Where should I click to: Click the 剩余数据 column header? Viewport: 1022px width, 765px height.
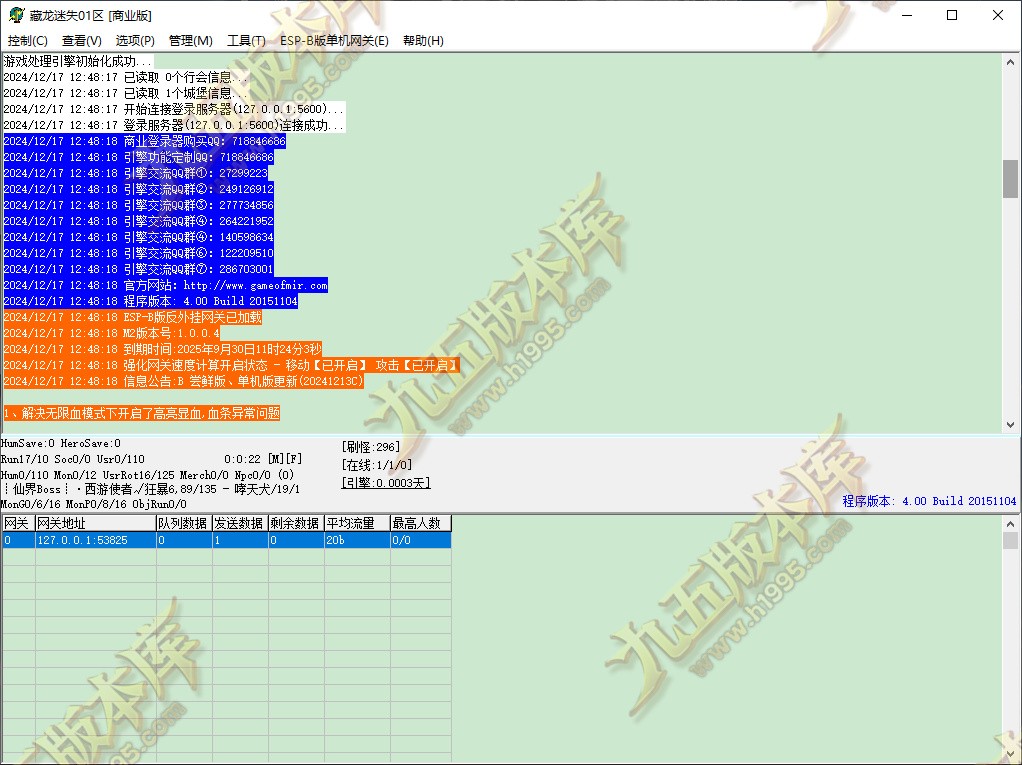tap(296, 523)
